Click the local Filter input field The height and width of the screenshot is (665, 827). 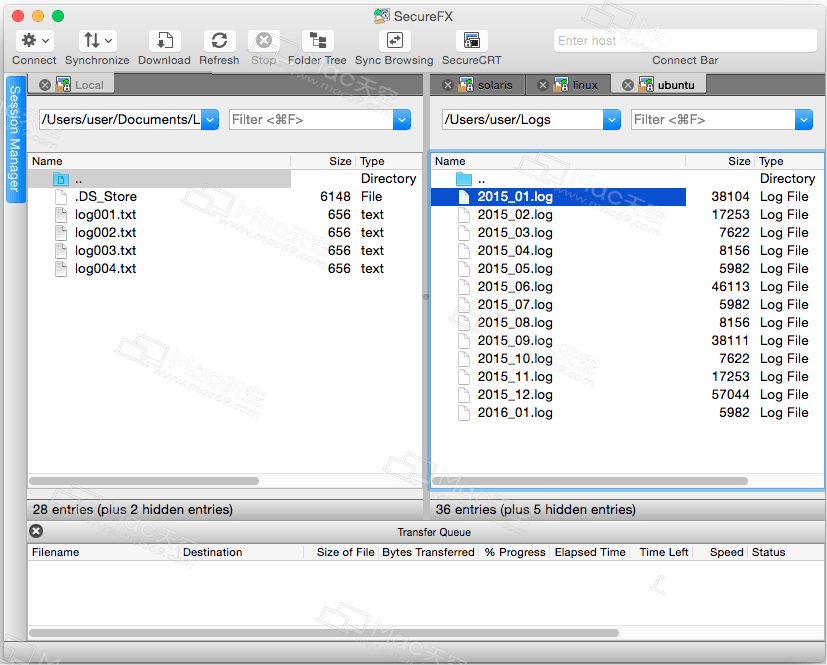point(312,120)
